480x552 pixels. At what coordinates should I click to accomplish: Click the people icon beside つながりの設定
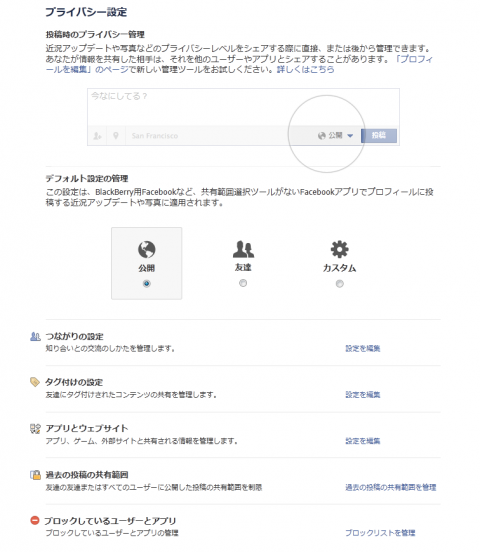point(35,337)
